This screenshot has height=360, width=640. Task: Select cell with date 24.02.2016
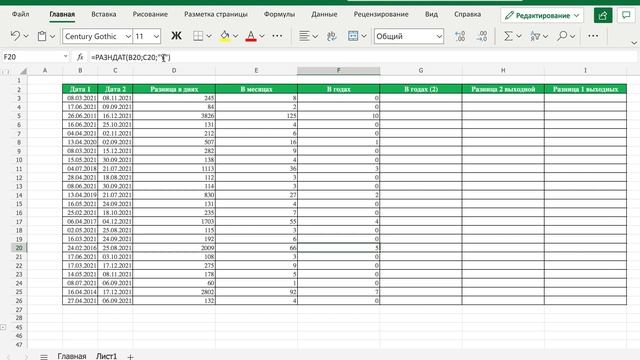coord(80,248)
